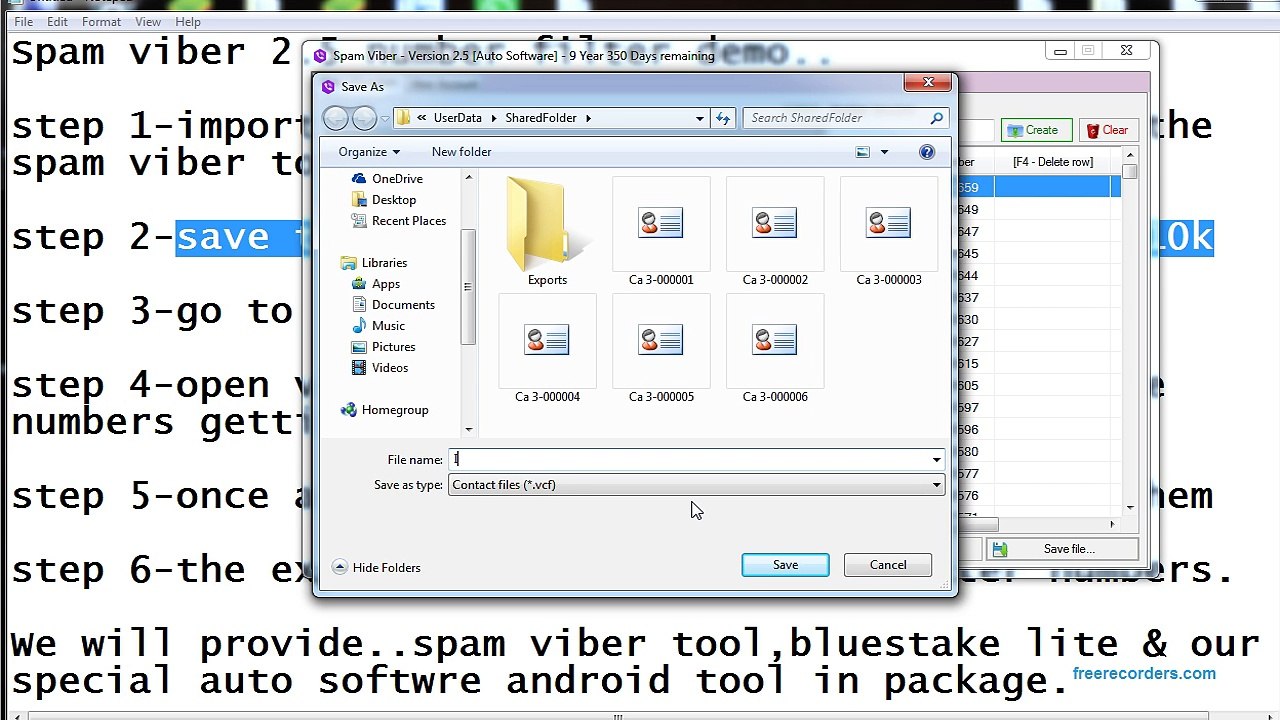Image resolution: width=1280 pixels, height=720 pixels.
Task: Expand the view options dropdown arrow
Action: (884, 152)
